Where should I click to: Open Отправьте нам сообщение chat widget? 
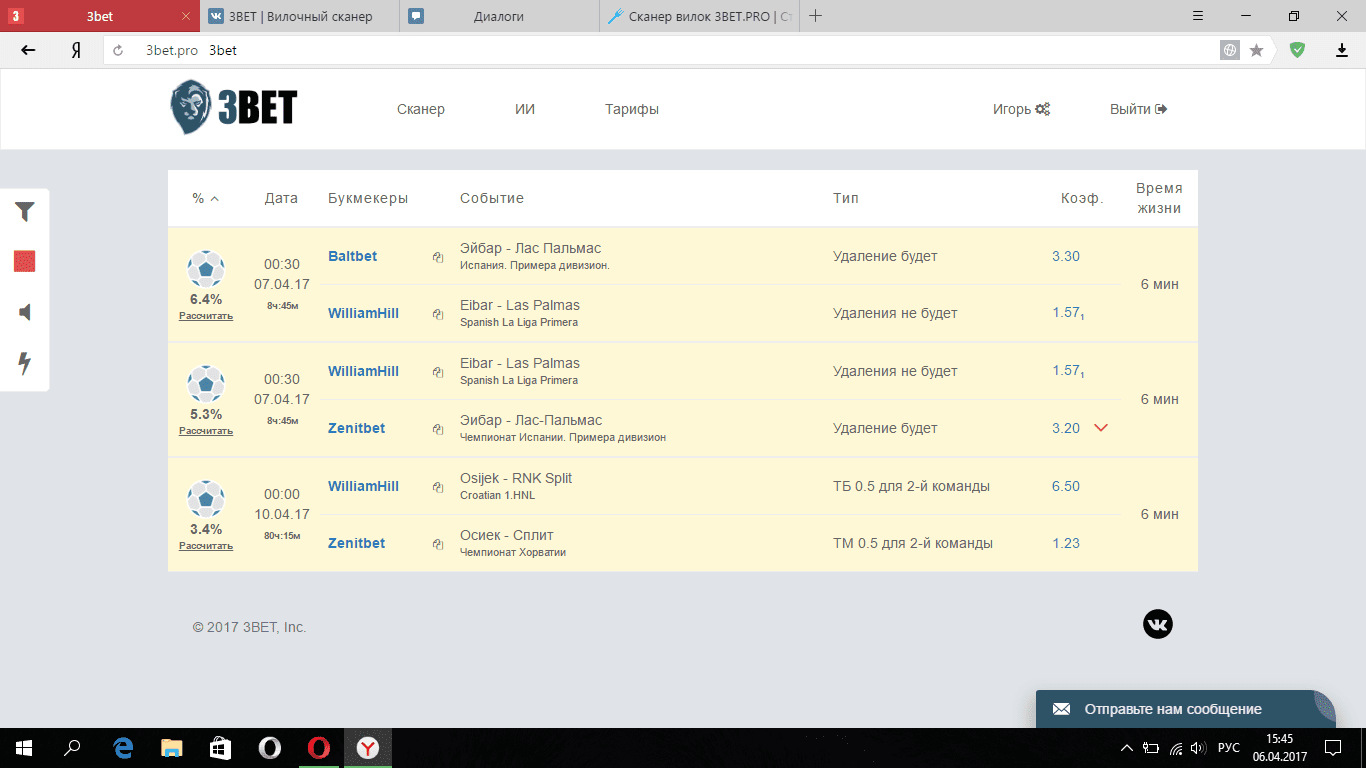(1172, 709)
